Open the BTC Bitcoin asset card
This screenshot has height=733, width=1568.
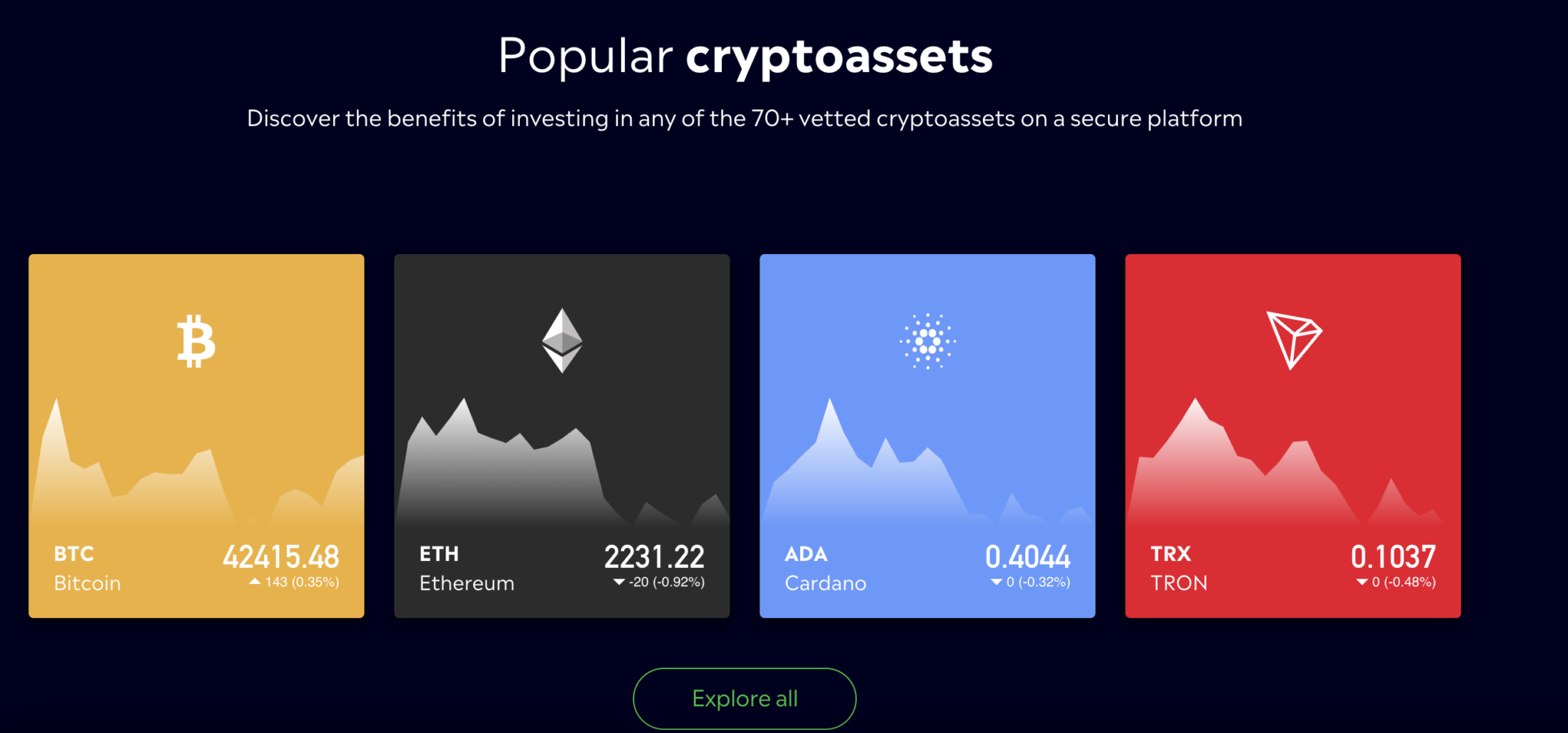196,436
